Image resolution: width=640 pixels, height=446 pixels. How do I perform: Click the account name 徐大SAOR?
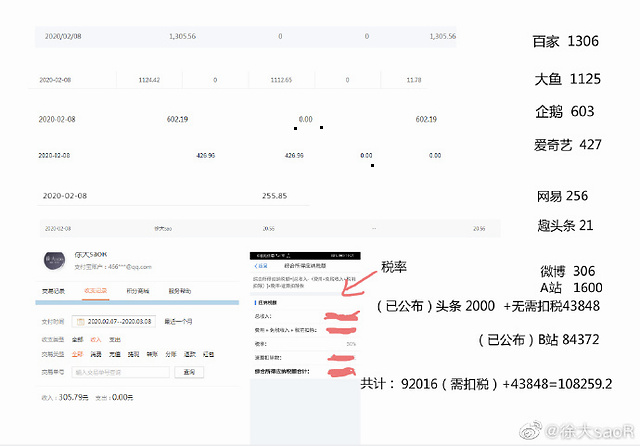pyautogui.click(x=91, y=255)
